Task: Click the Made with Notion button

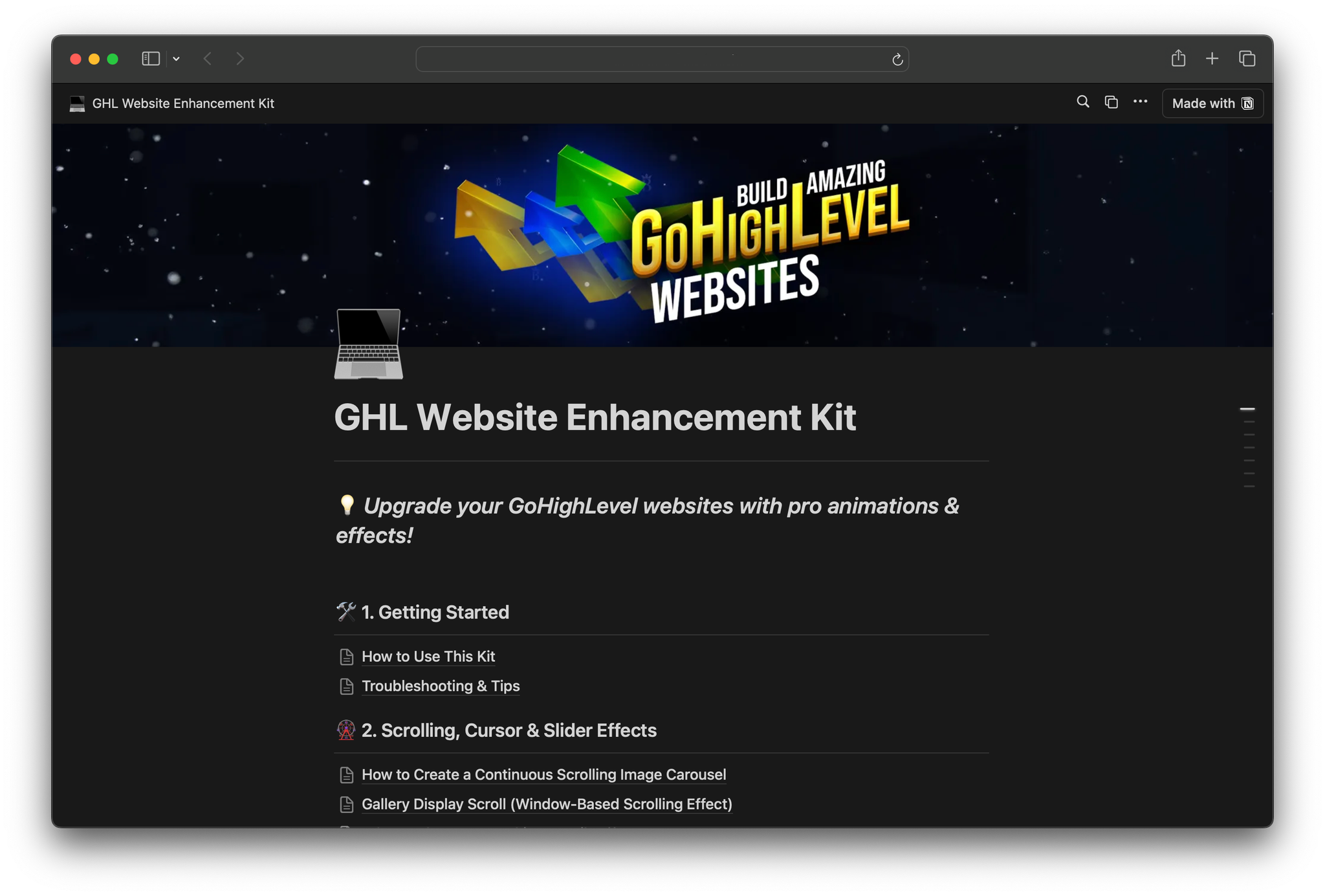Action: tap(1212, 104)
